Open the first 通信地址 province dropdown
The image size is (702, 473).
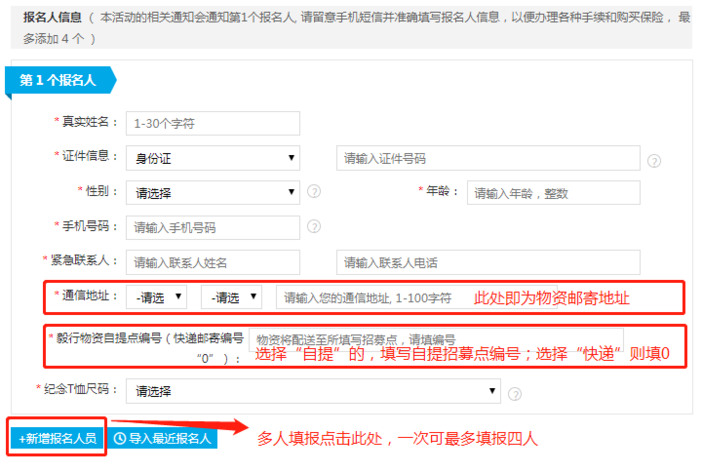(157, 297)
